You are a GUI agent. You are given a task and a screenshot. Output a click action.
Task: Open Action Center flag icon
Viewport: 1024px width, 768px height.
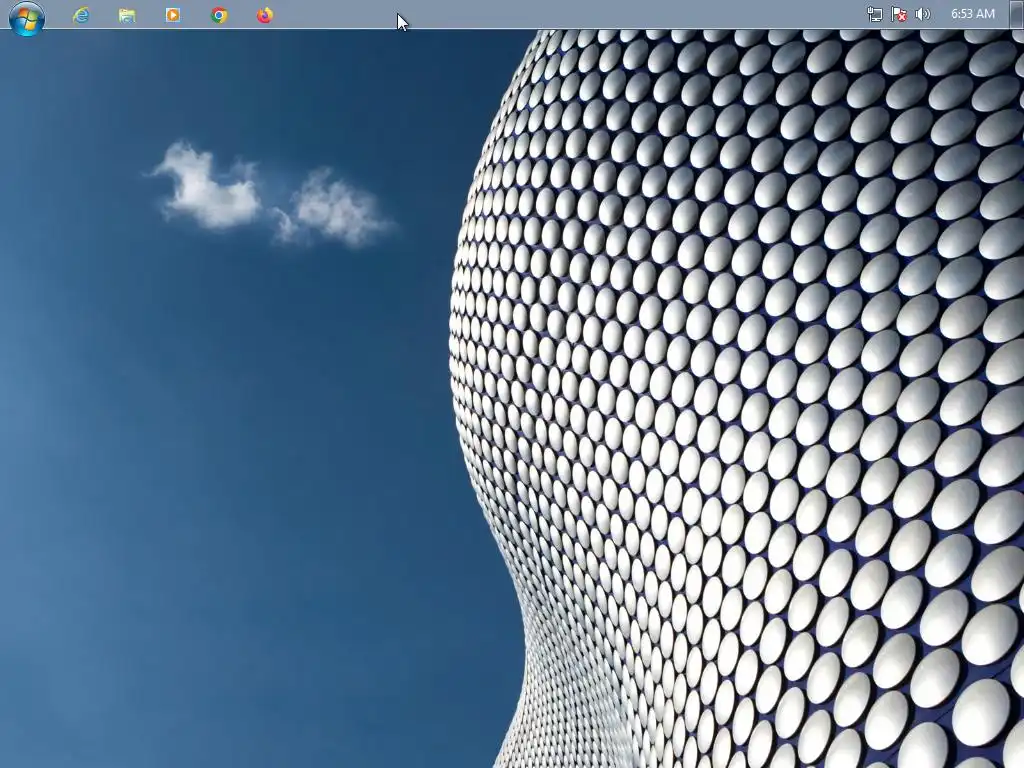899,14
